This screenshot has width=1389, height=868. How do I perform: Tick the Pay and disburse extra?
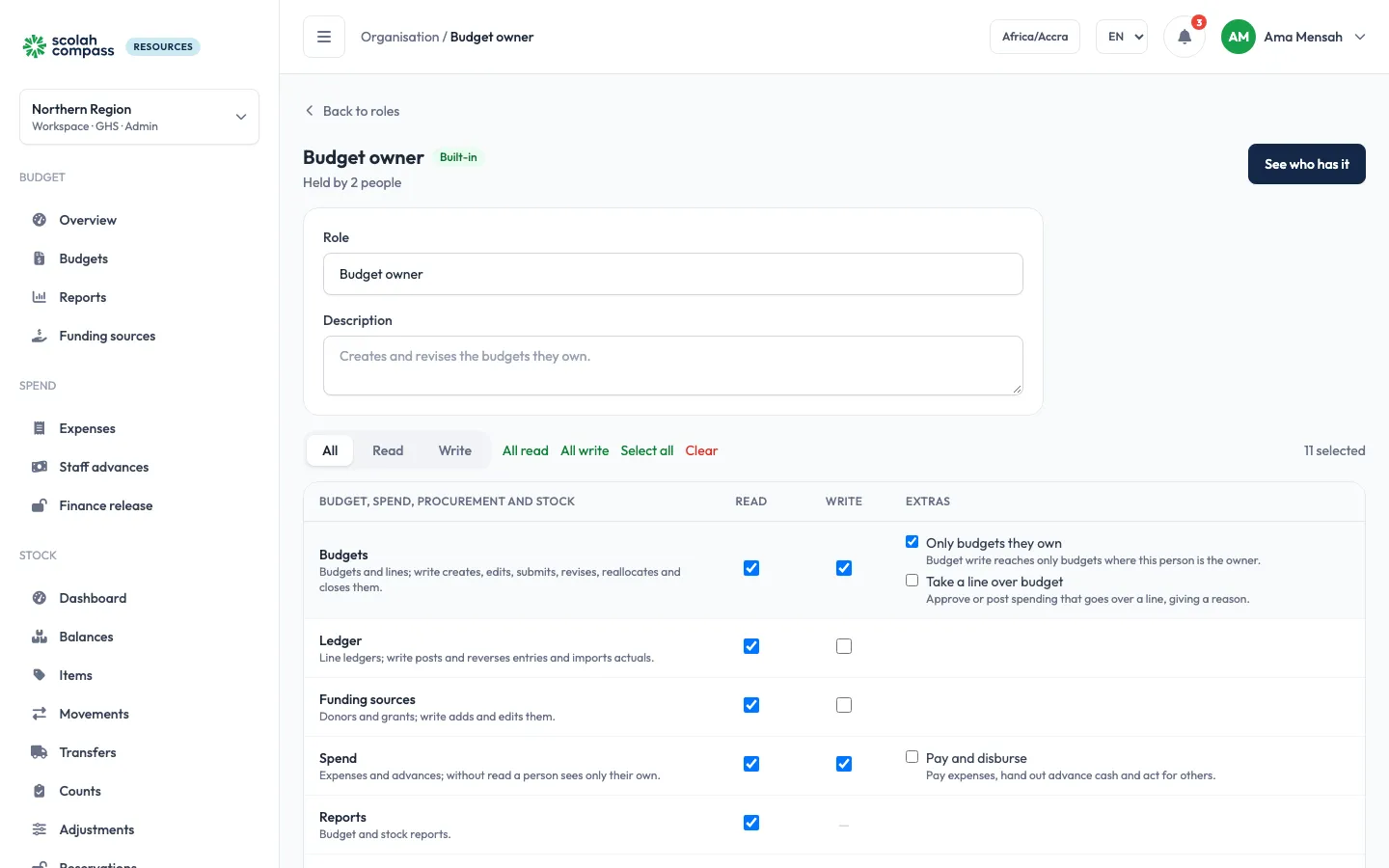tap(912, 757)
